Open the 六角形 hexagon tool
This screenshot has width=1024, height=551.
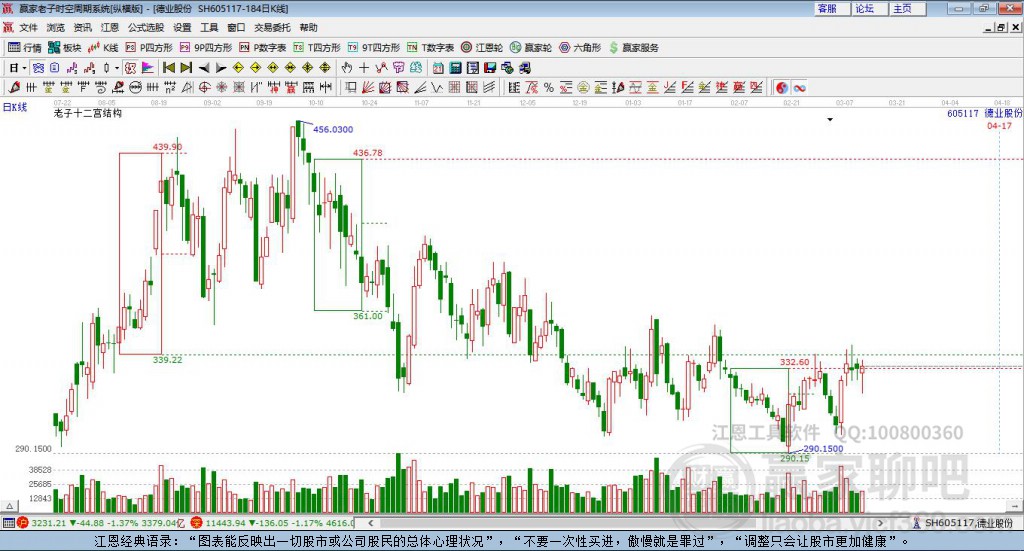(580, 48)
